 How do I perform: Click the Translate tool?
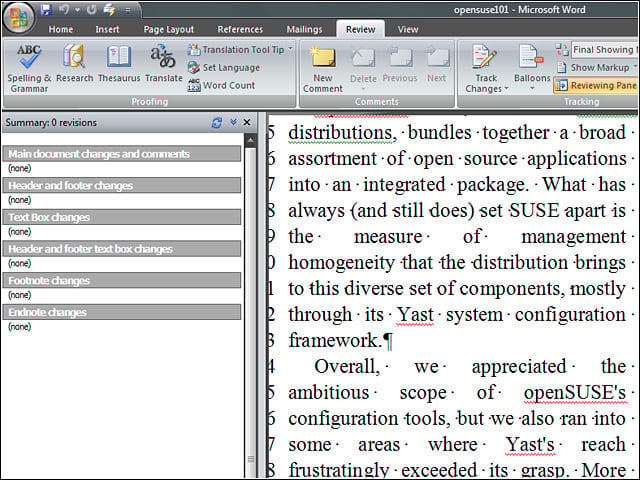164,64
